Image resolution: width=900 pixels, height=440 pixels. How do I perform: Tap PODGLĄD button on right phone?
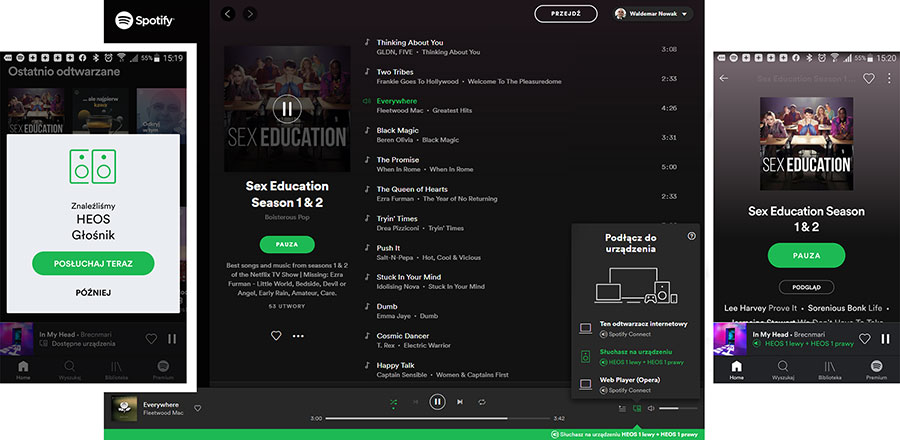[806, 287]
